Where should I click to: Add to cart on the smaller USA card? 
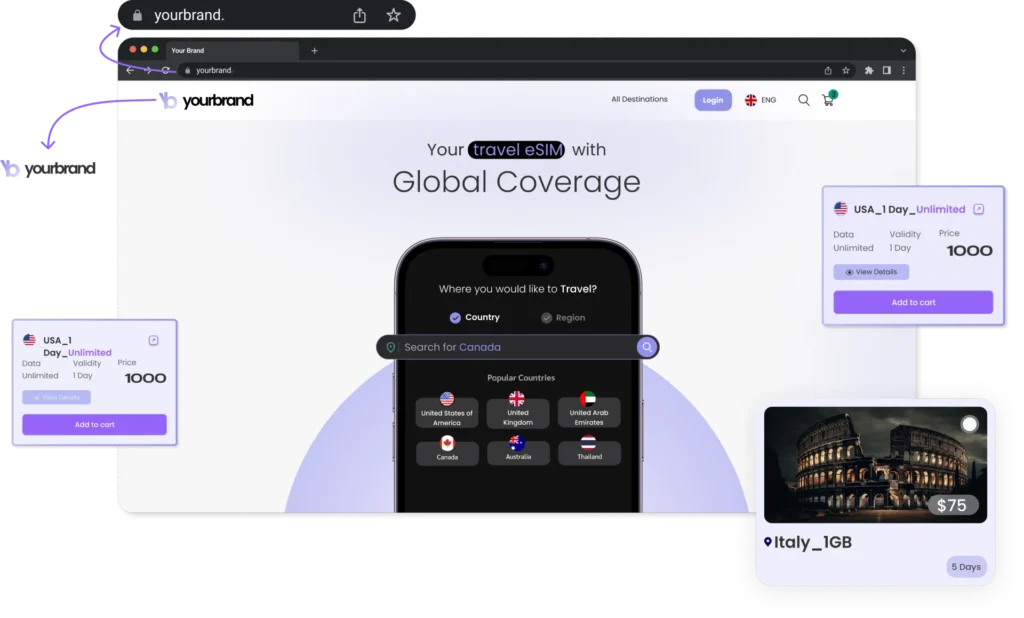click(95, 425)
